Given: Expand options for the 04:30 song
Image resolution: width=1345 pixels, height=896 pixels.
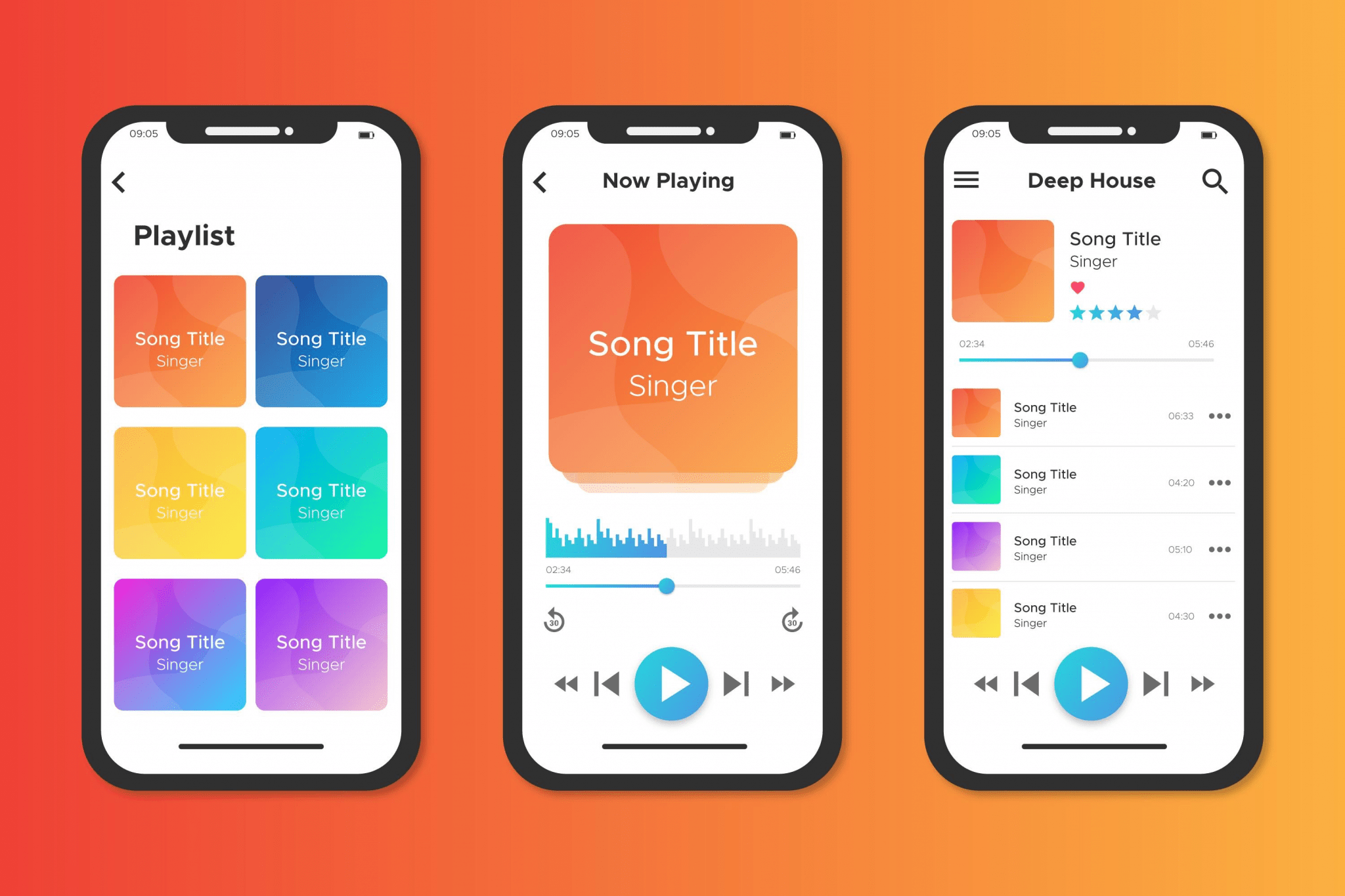Looking at the screenshot, I should pos(1225,615).
